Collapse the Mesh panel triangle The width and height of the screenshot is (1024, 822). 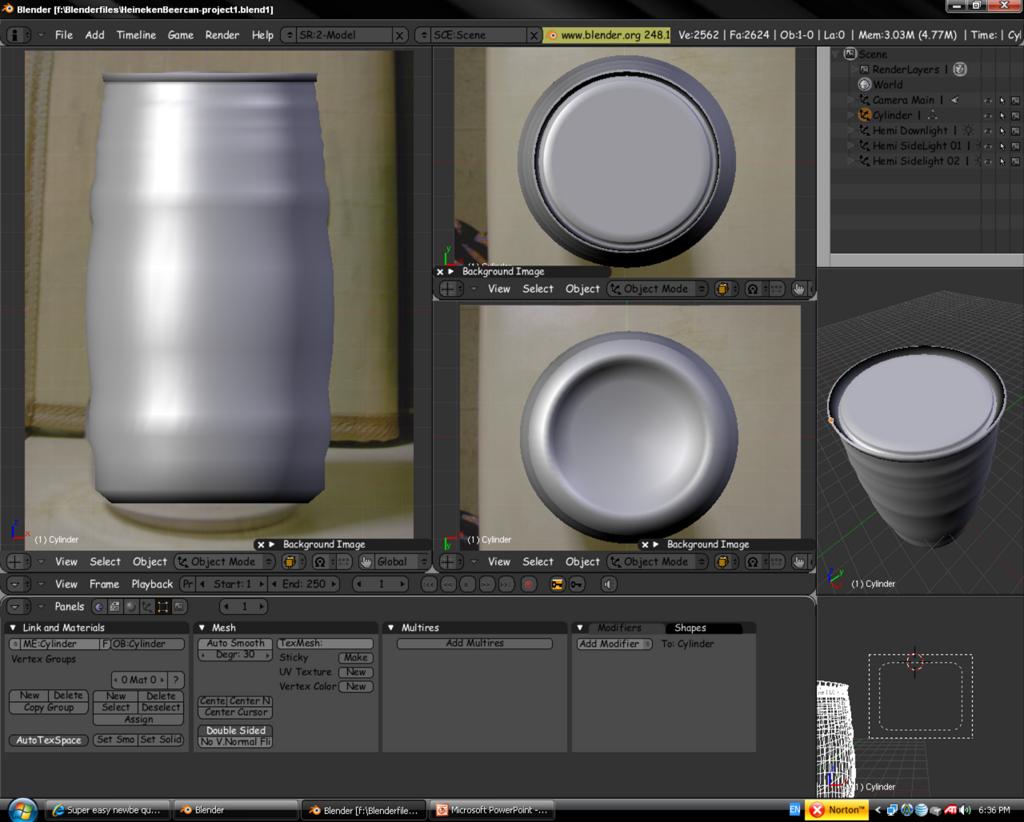coord(202,627)
